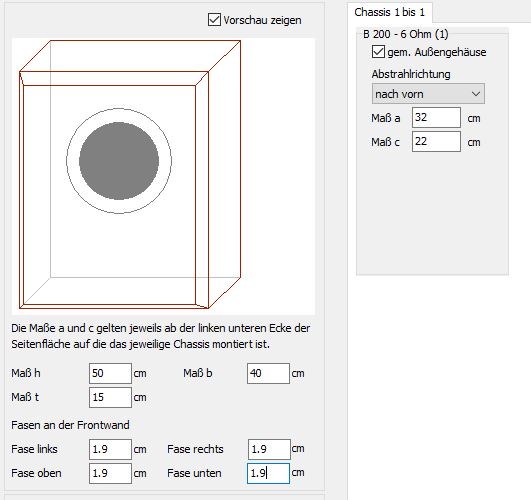Click the enclosure preview top face
The image size is (531, 500).
pos(130,56)
